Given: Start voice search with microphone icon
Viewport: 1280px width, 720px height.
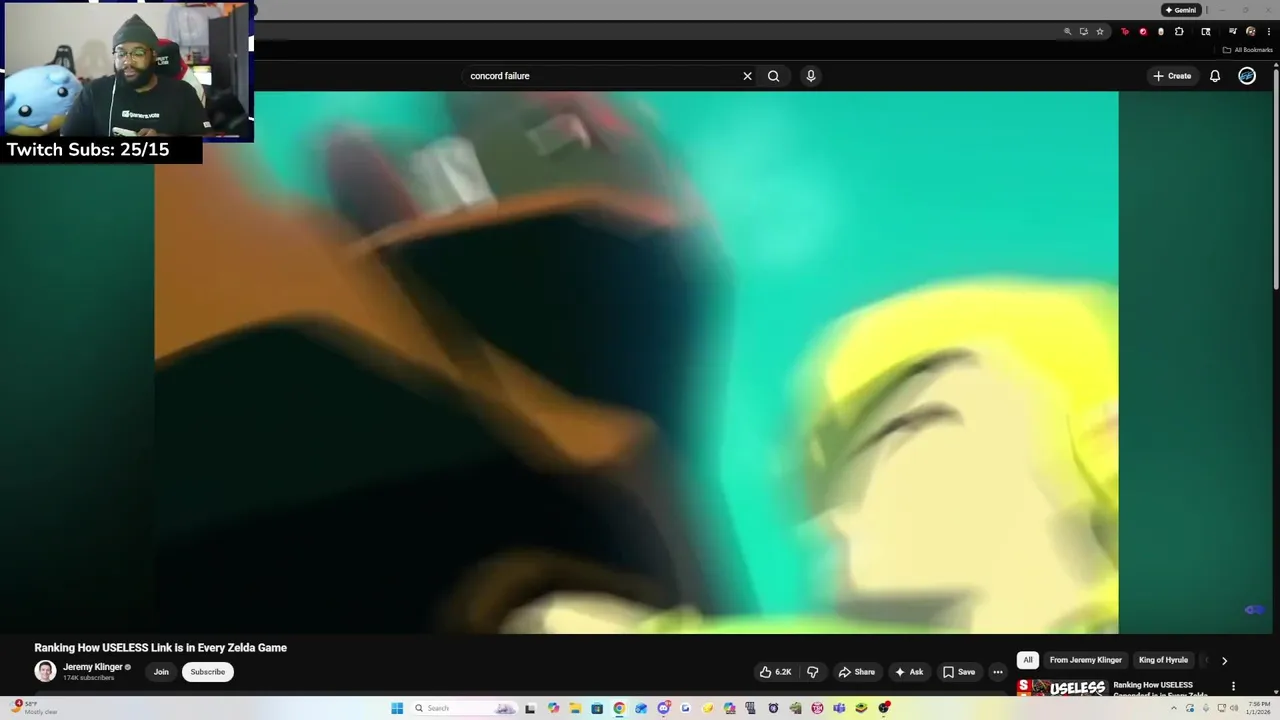Looking at the screenshot, I should 811,76.
